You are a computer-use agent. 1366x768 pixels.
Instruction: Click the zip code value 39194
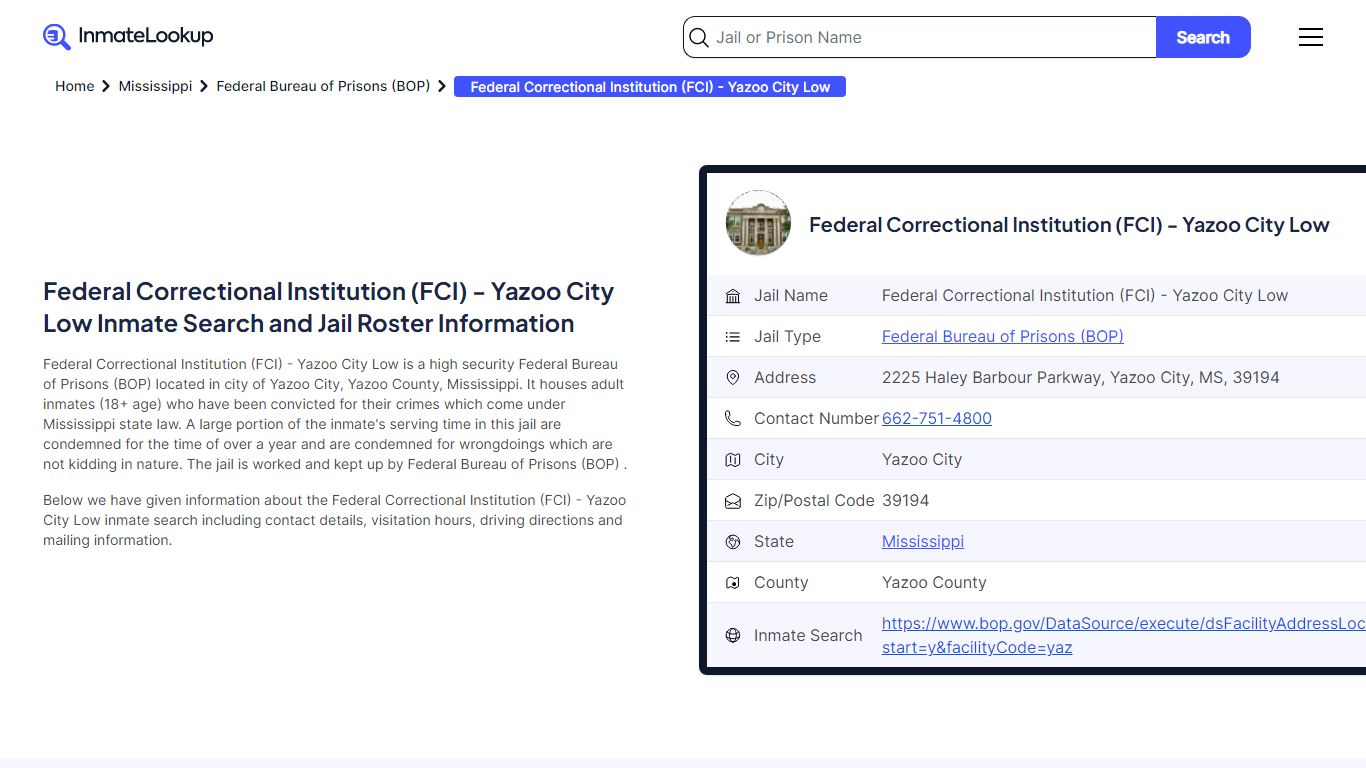906,501
